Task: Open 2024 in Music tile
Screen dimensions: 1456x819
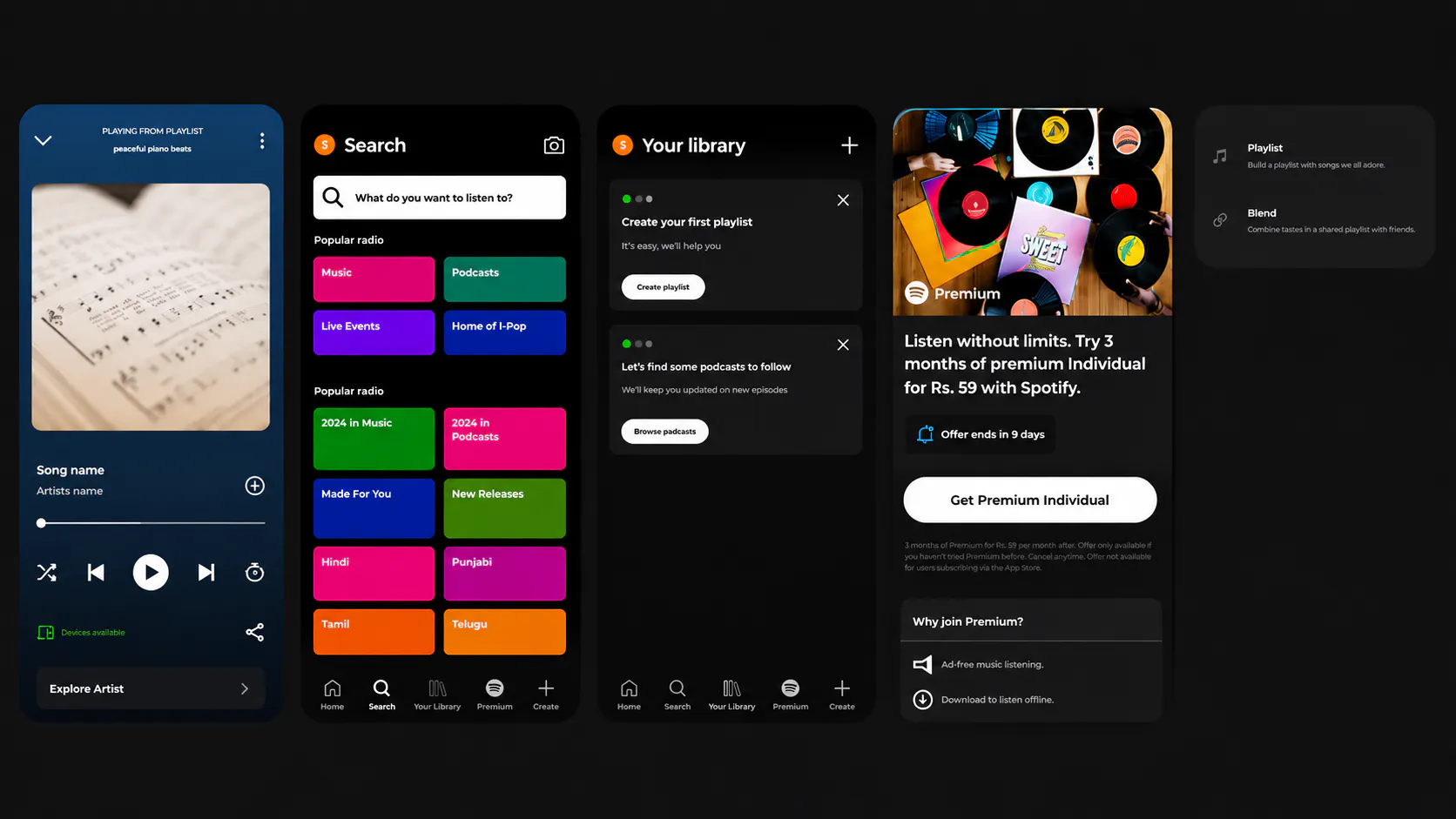Action: pos(374,439)
